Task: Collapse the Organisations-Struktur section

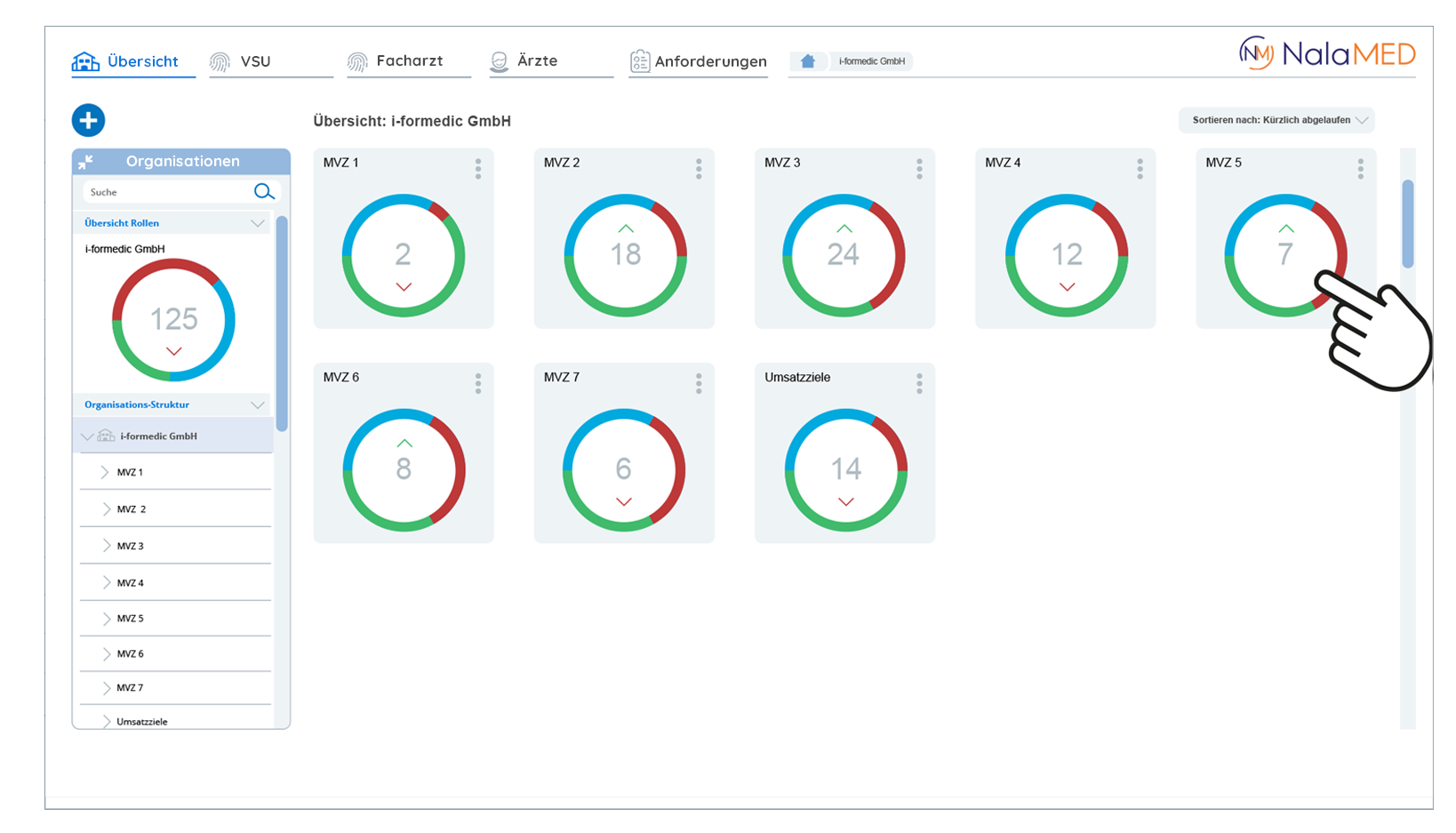Action: [x=257, y=405]
